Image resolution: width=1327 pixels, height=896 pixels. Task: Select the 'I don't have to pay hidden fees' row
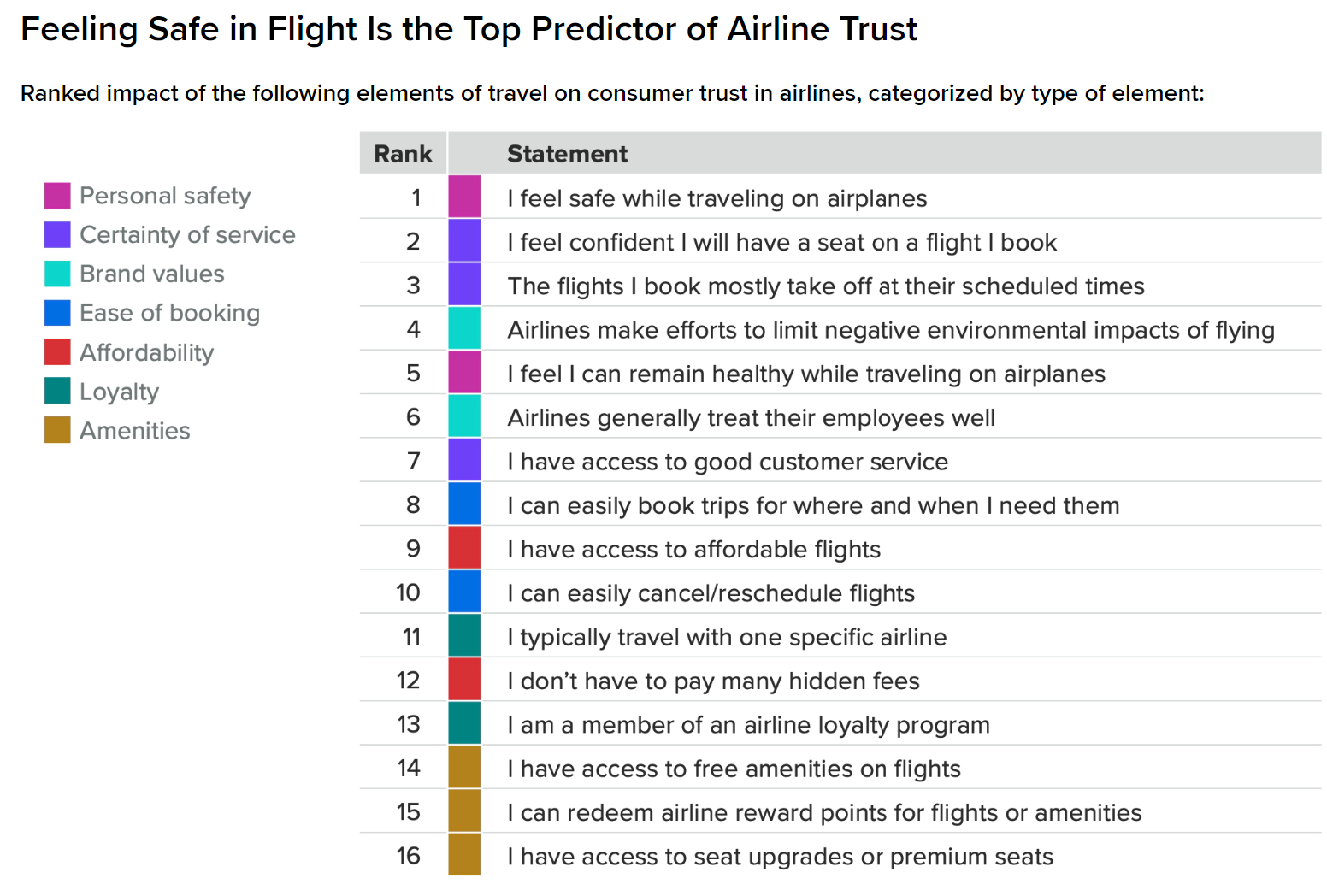713,681
